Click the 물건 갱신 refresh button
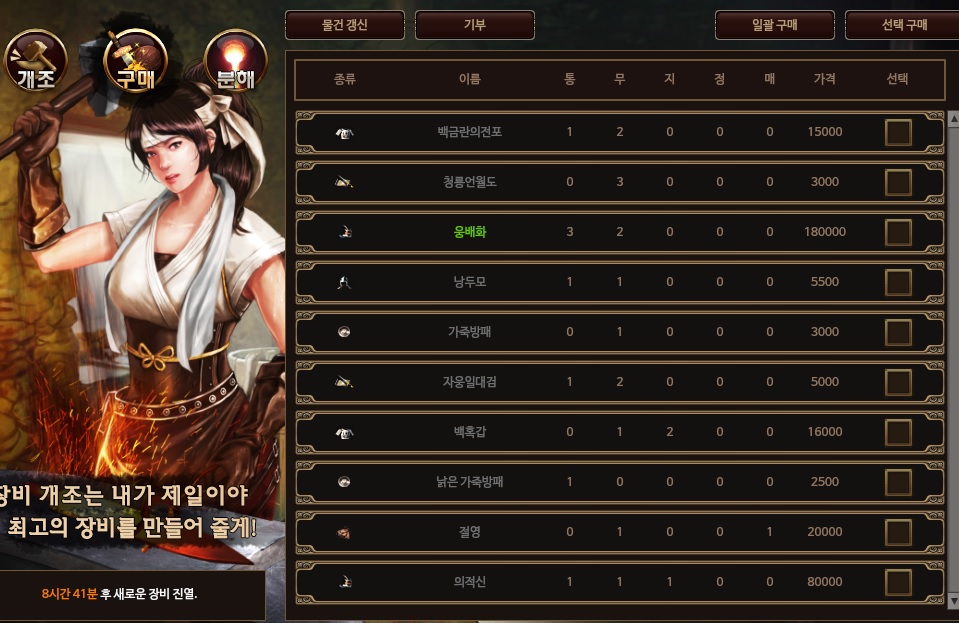 click(x=344, y=25)
